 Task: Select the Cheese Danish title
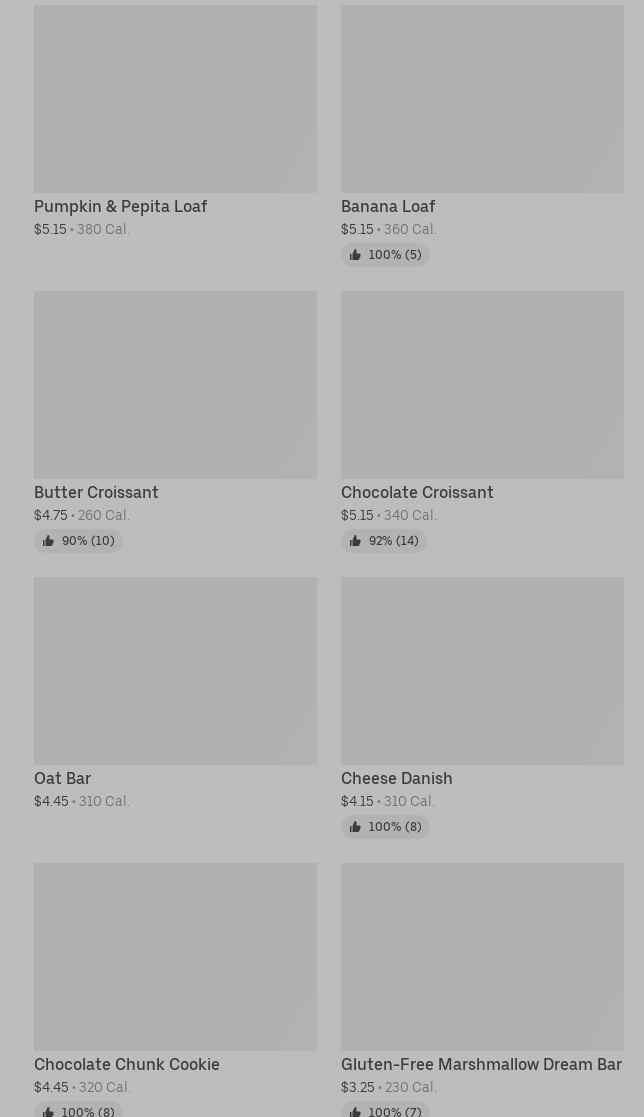click(397, 778)
